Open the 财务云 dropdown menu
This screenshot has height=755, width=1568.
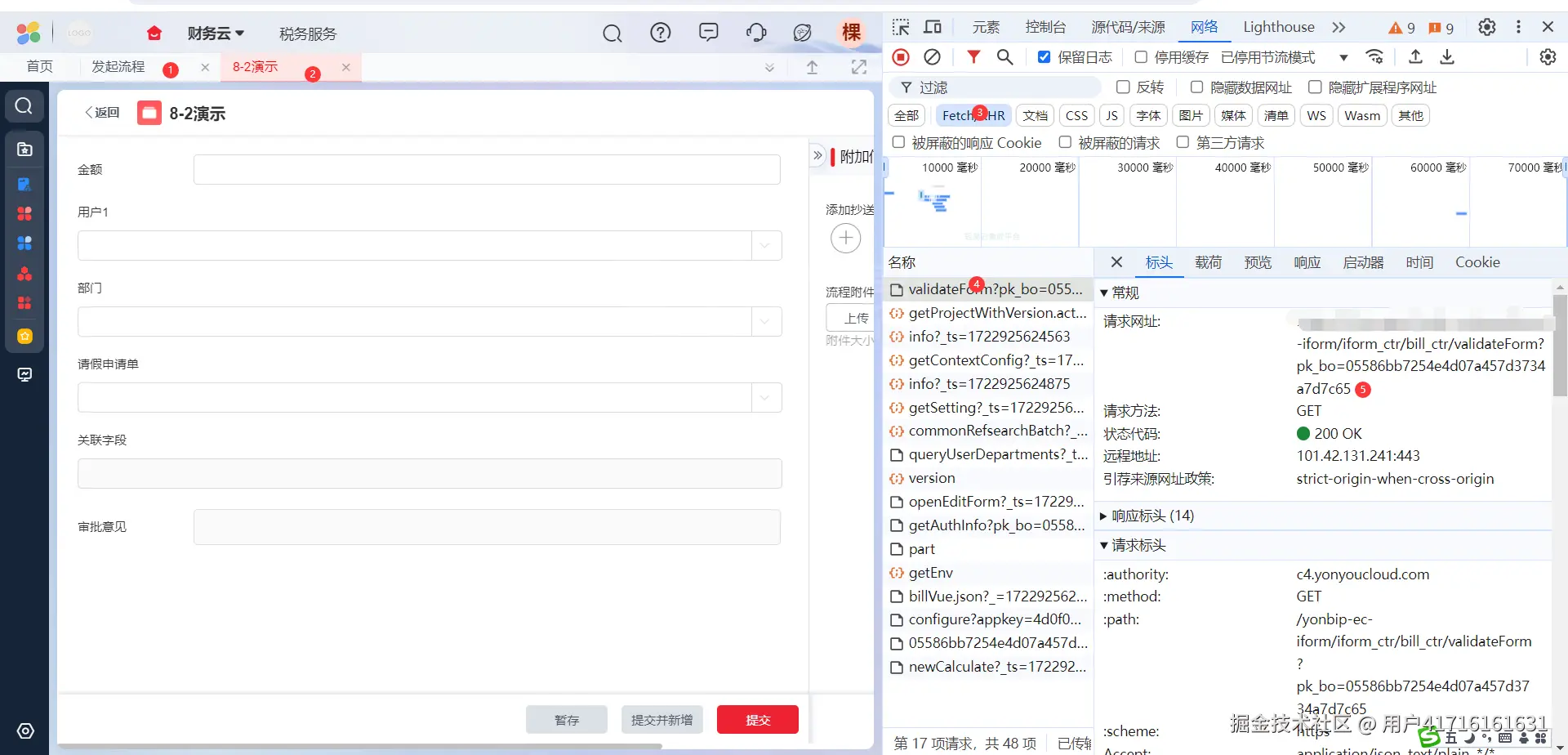click(216, 34)
